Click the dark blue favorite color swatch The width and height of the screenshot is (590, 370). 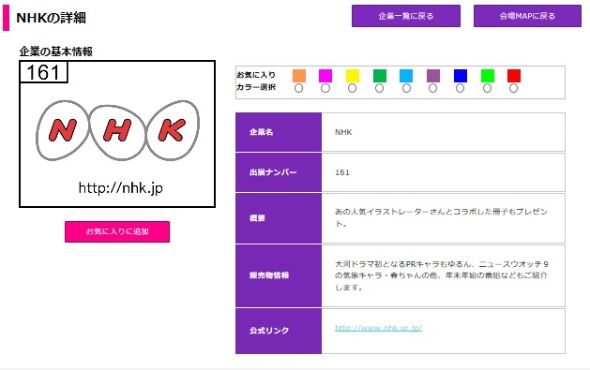(461, 76)
